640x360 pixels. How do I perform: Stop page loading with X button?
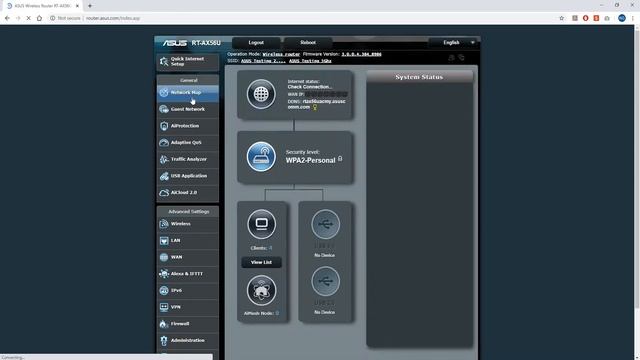tap(28, 18)
